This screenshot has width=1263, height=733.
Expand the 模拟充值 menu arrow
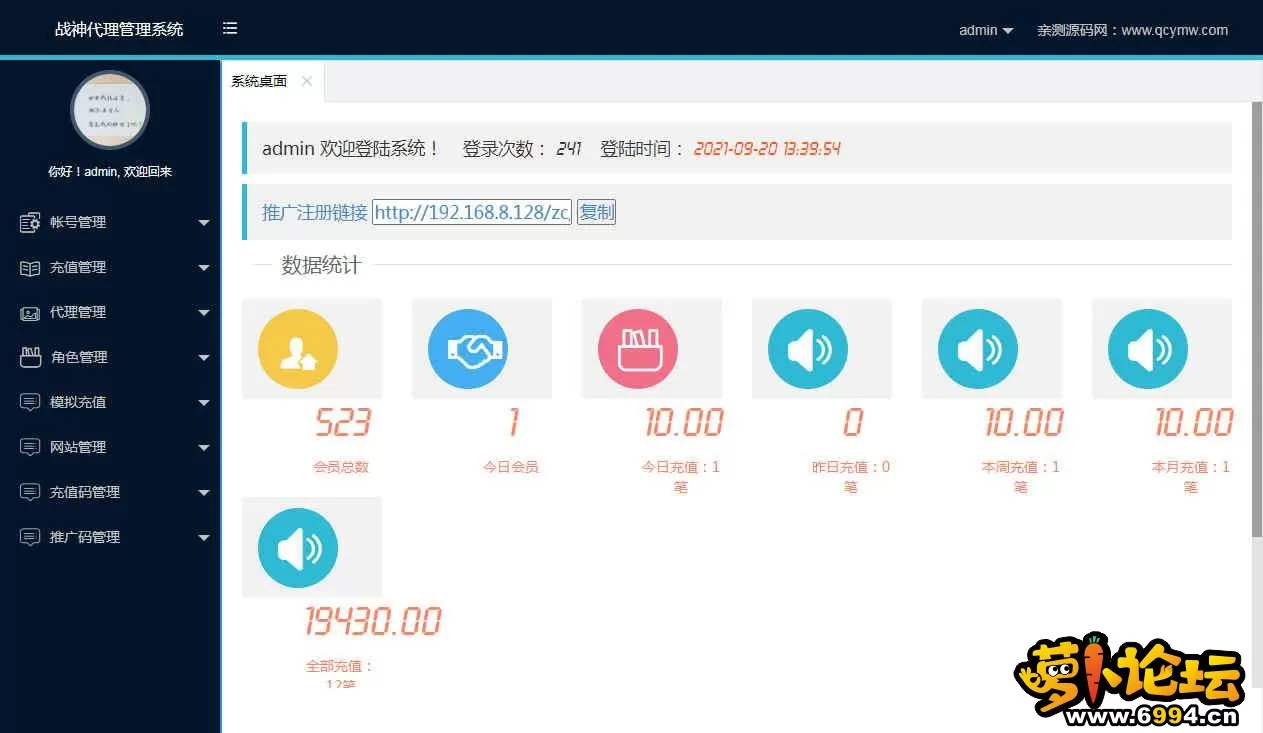tap(204, 403)
